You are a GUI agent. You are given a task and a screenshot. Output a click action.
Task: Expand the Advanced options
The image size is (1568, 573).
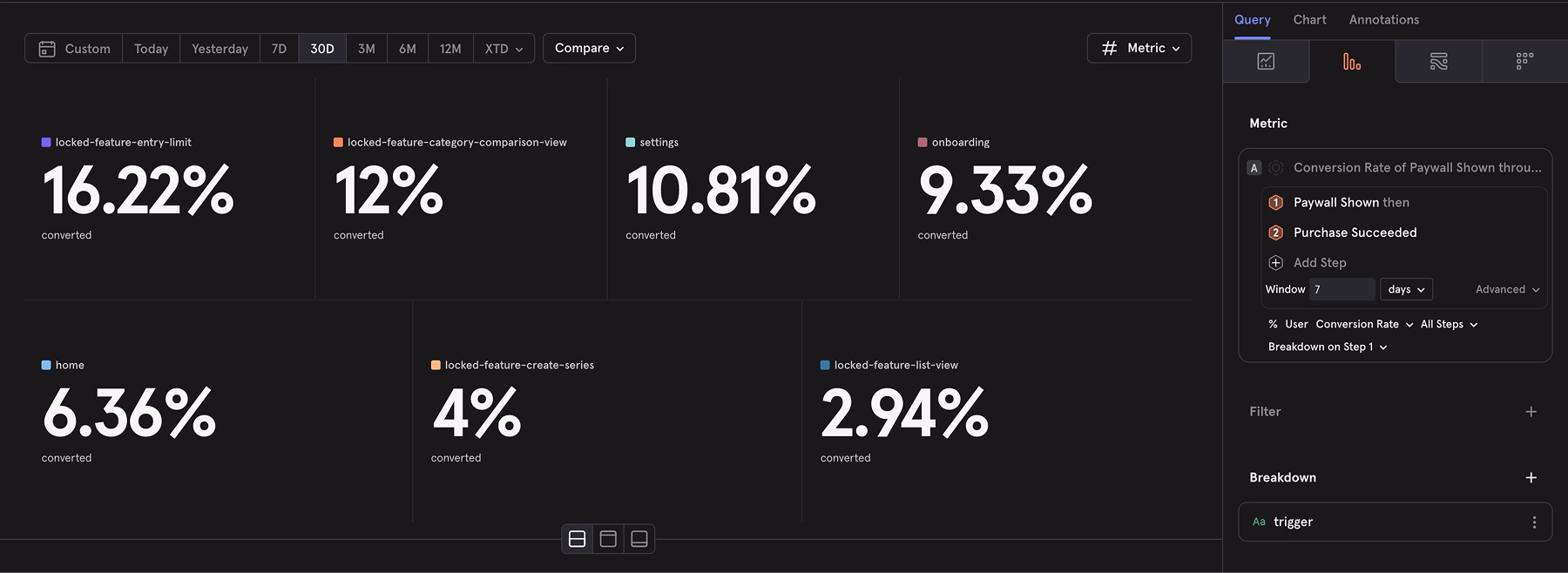click(x=1507, y=289)
